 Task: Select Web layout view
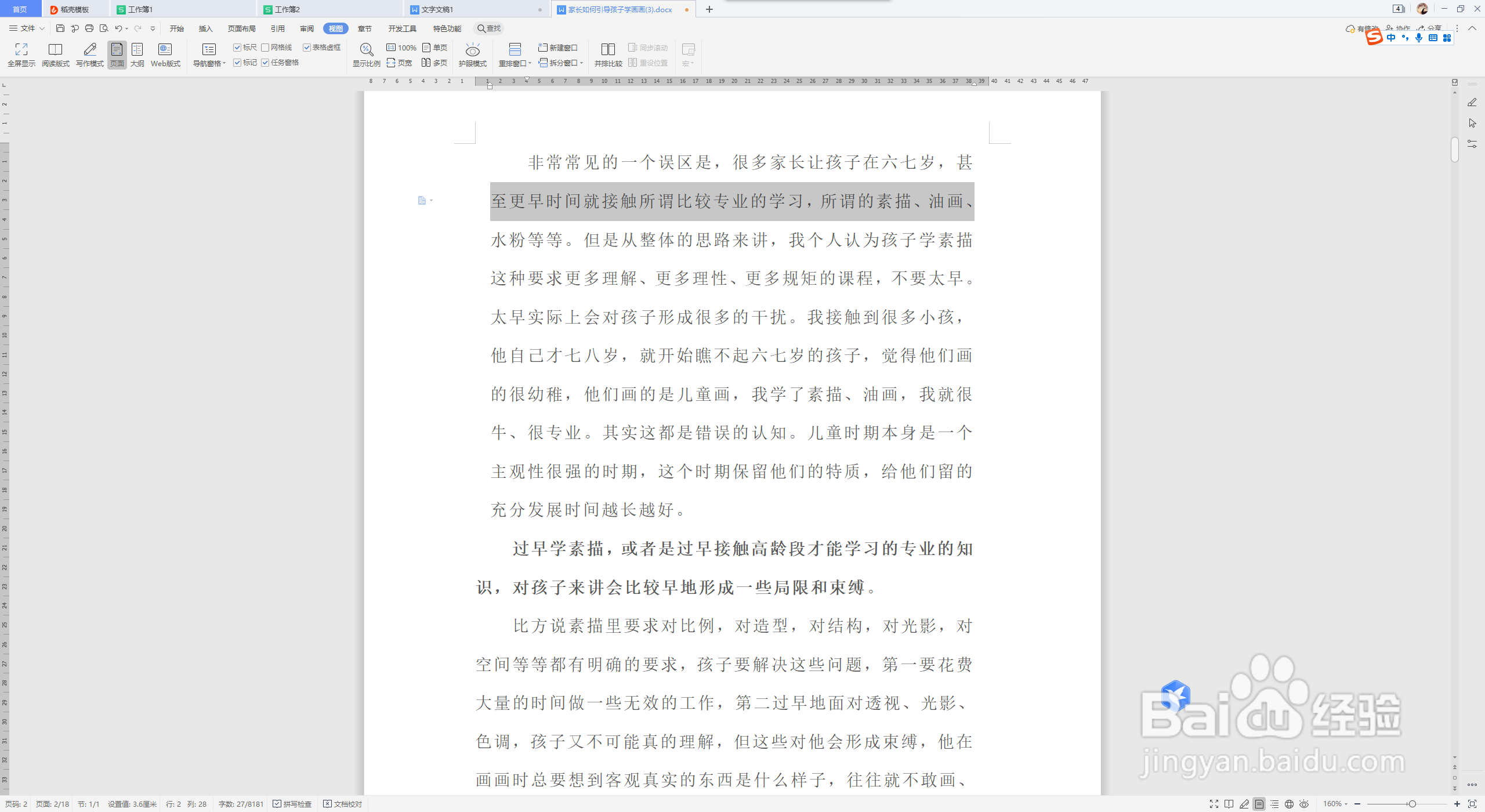[165, 55]
